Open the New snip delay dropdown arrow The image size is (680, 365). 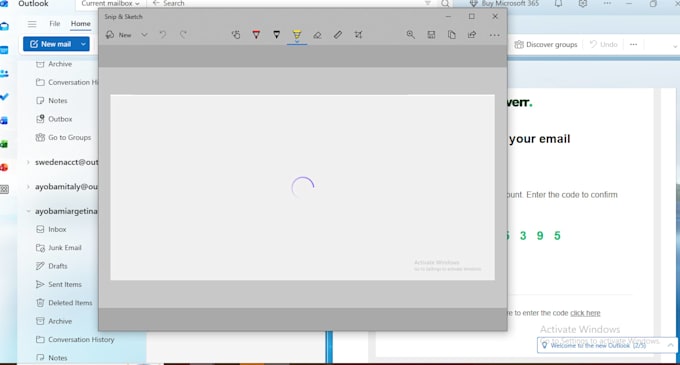point(144,35)
